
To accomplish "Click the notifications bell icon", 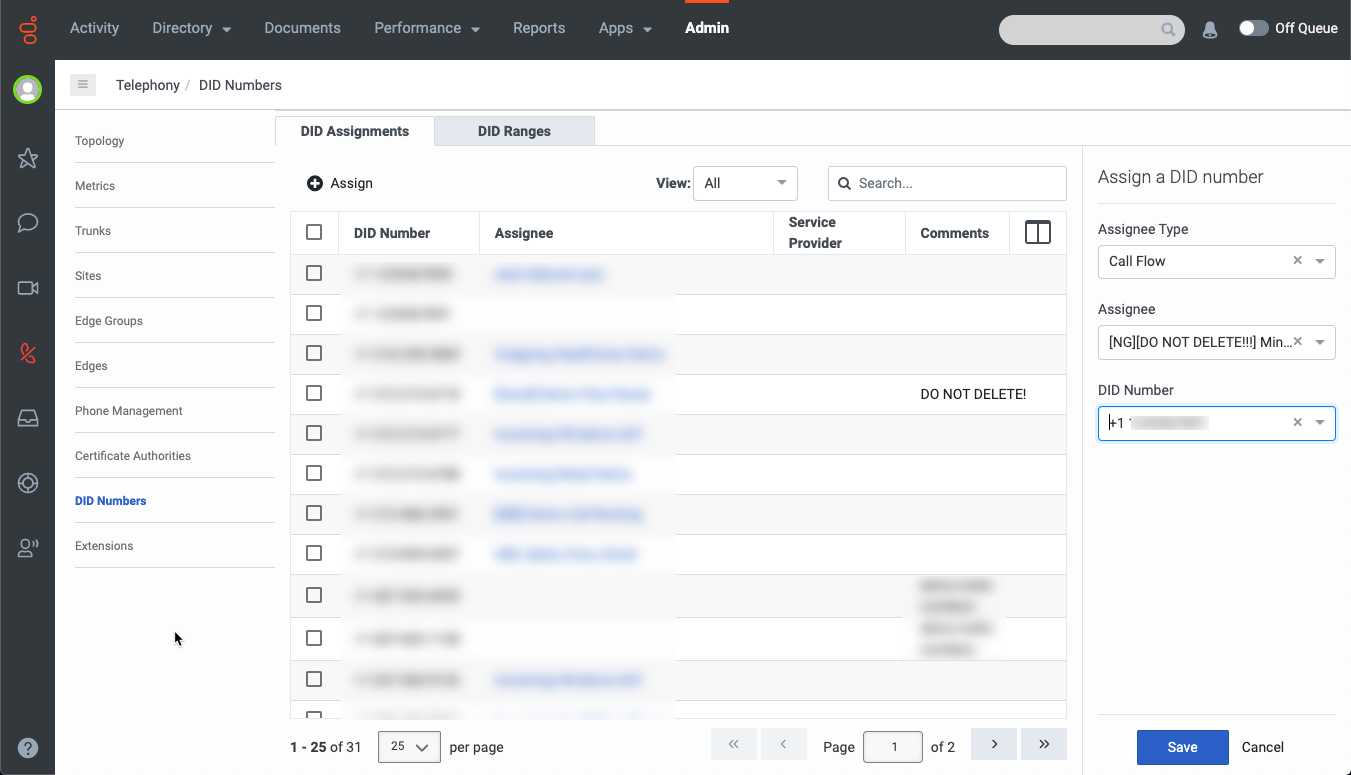I will tap(1210, 30).
